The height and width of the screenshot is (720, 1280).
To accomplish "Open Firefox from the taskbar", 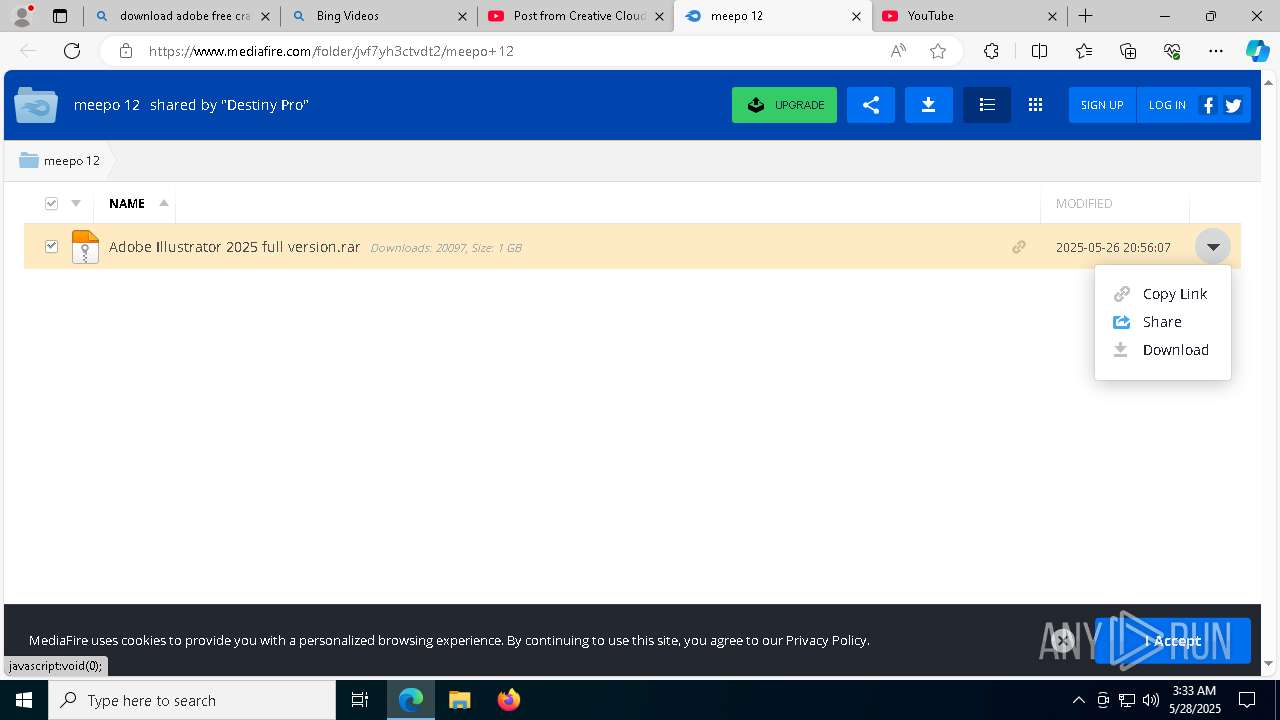I will [509, 700].
